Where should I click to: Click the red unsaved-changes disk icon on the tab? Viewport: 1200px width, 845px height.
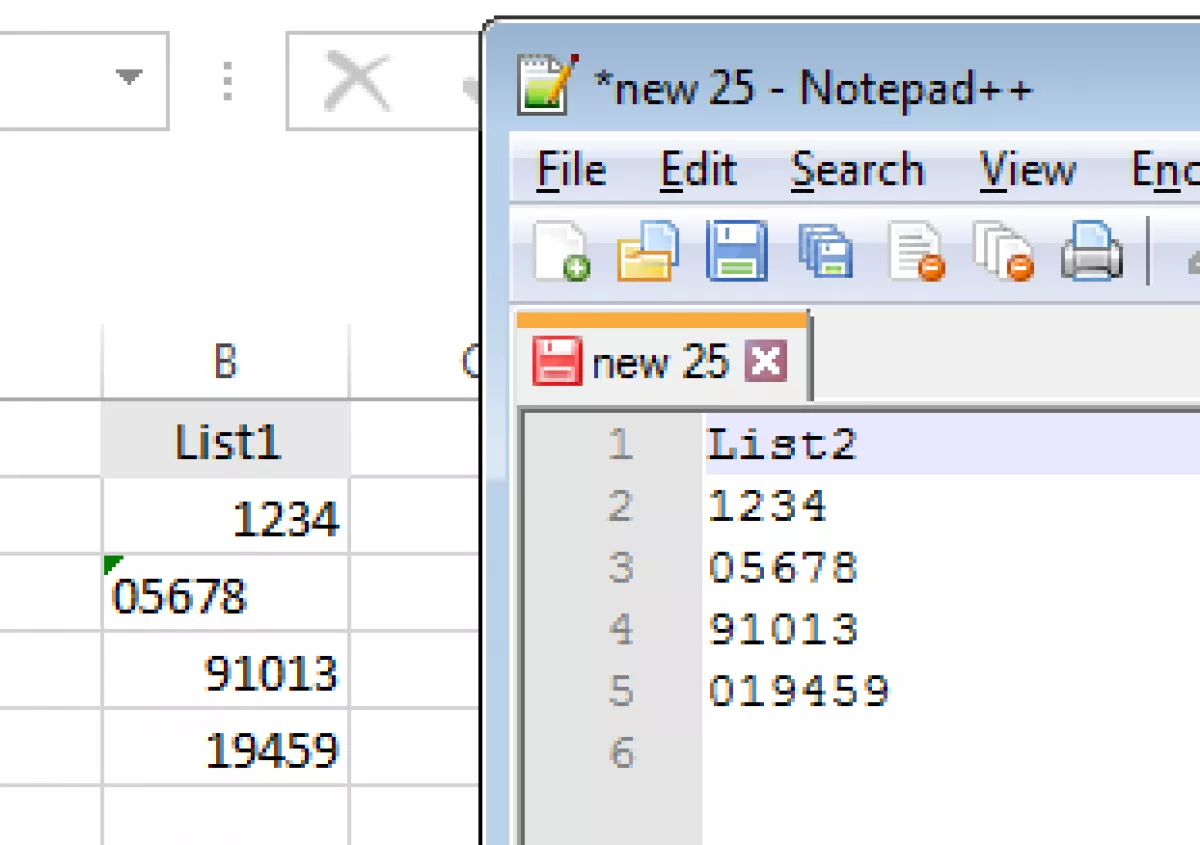click(x=559, y=362)
